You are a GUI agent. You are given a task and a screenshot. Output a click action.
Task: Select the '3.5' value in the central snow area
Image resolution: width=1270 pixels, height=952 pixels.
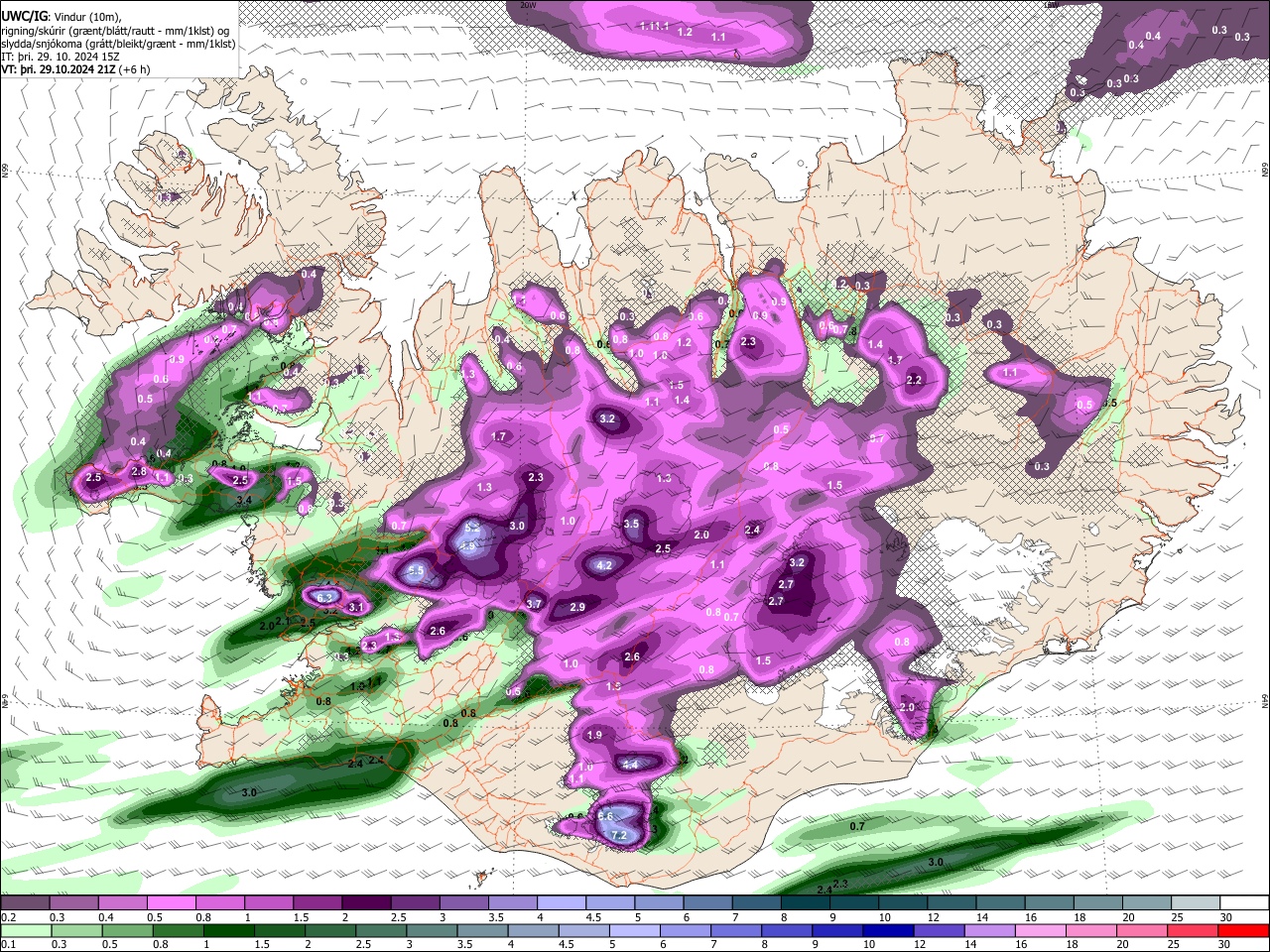point(631,524)
